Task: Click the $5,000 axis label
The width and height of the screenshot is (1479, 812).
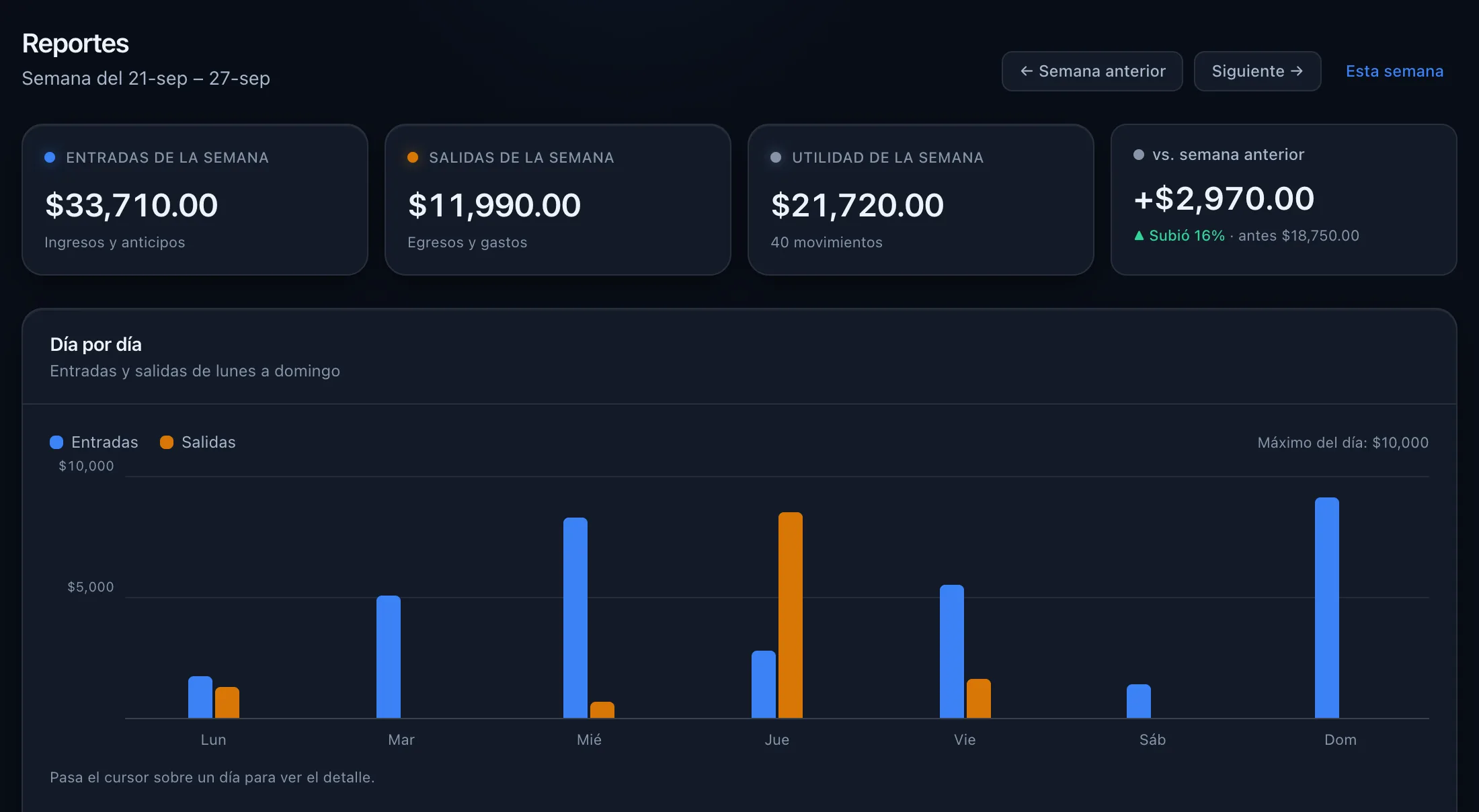Action: point(91,587)
